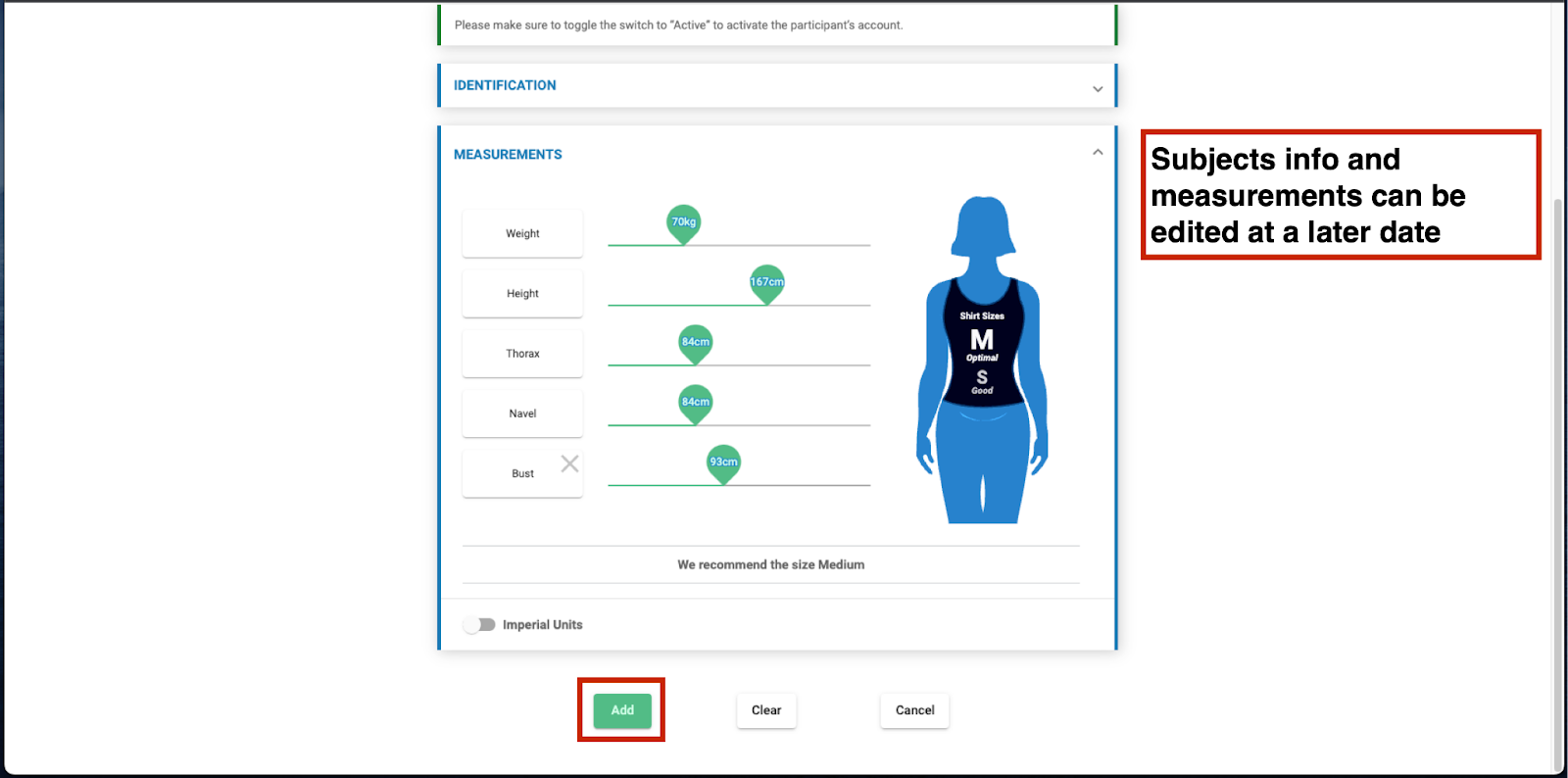The image size is (1568, 778).
Task: Click the Cancel button
Action: coord(914,710)
